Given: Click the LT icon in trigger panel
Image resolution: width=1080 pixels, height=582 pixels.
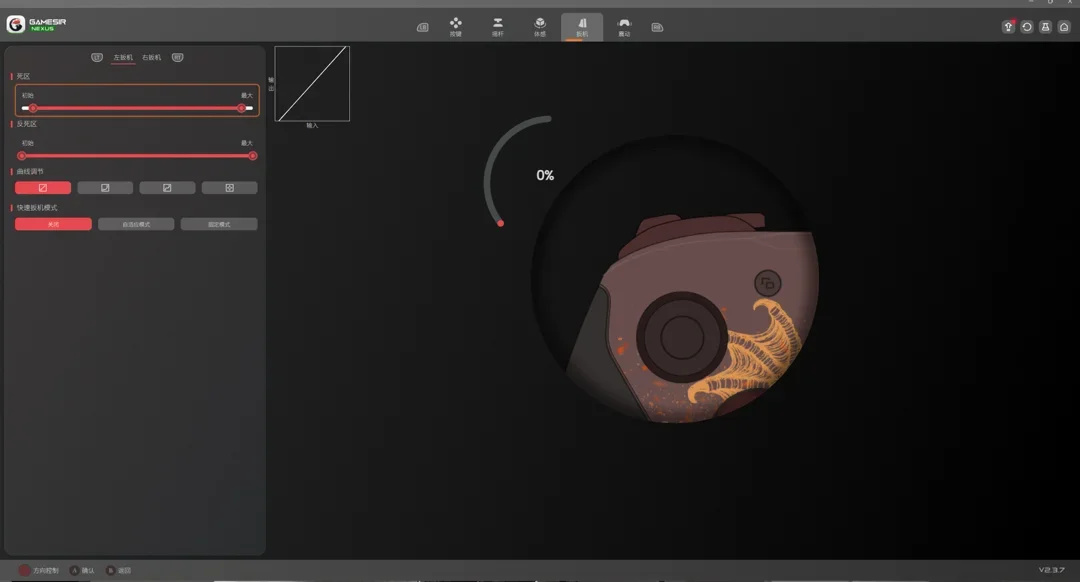Looking at the screenshot, I should pos(97,57).
